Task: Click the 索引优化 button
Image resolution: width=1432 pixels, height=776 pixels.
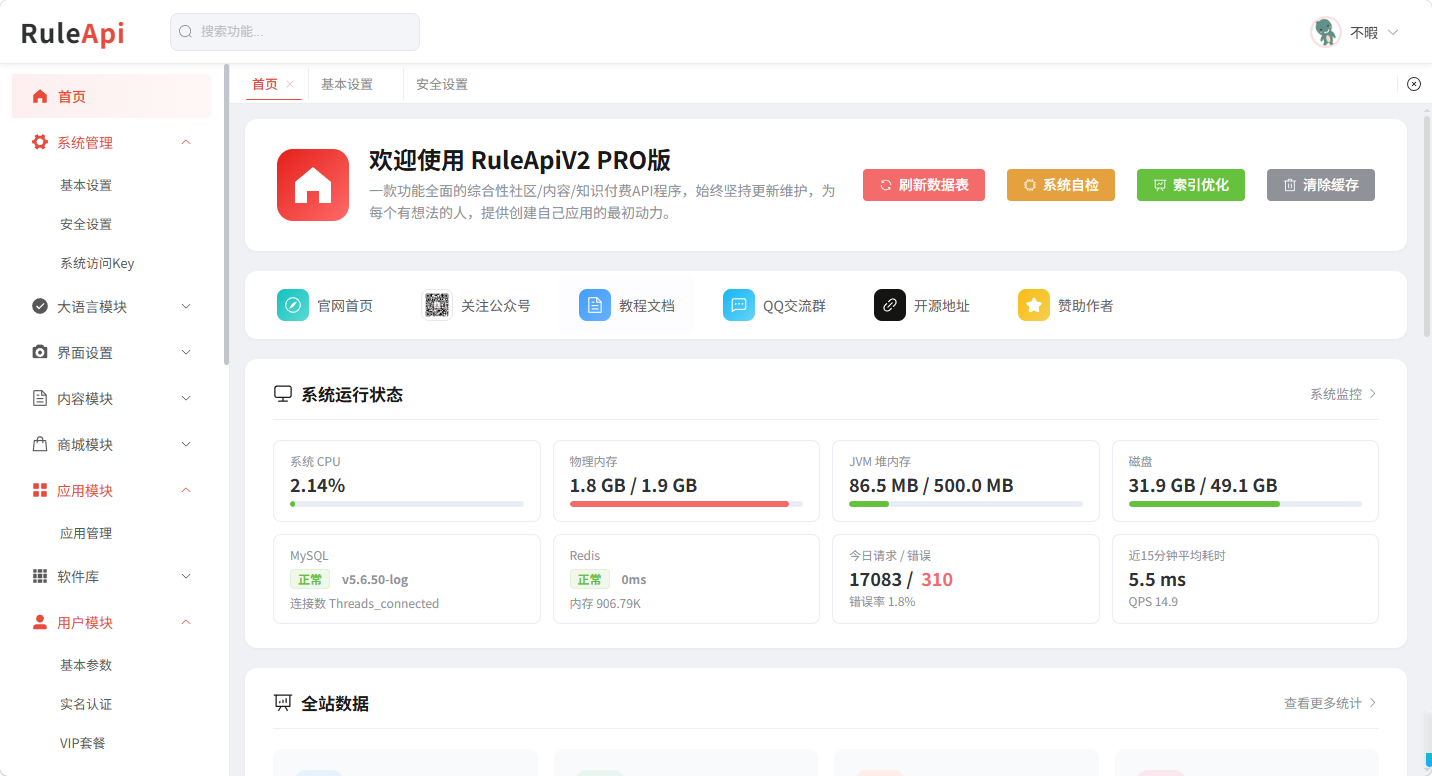Action: click(x=1191, y=185)
